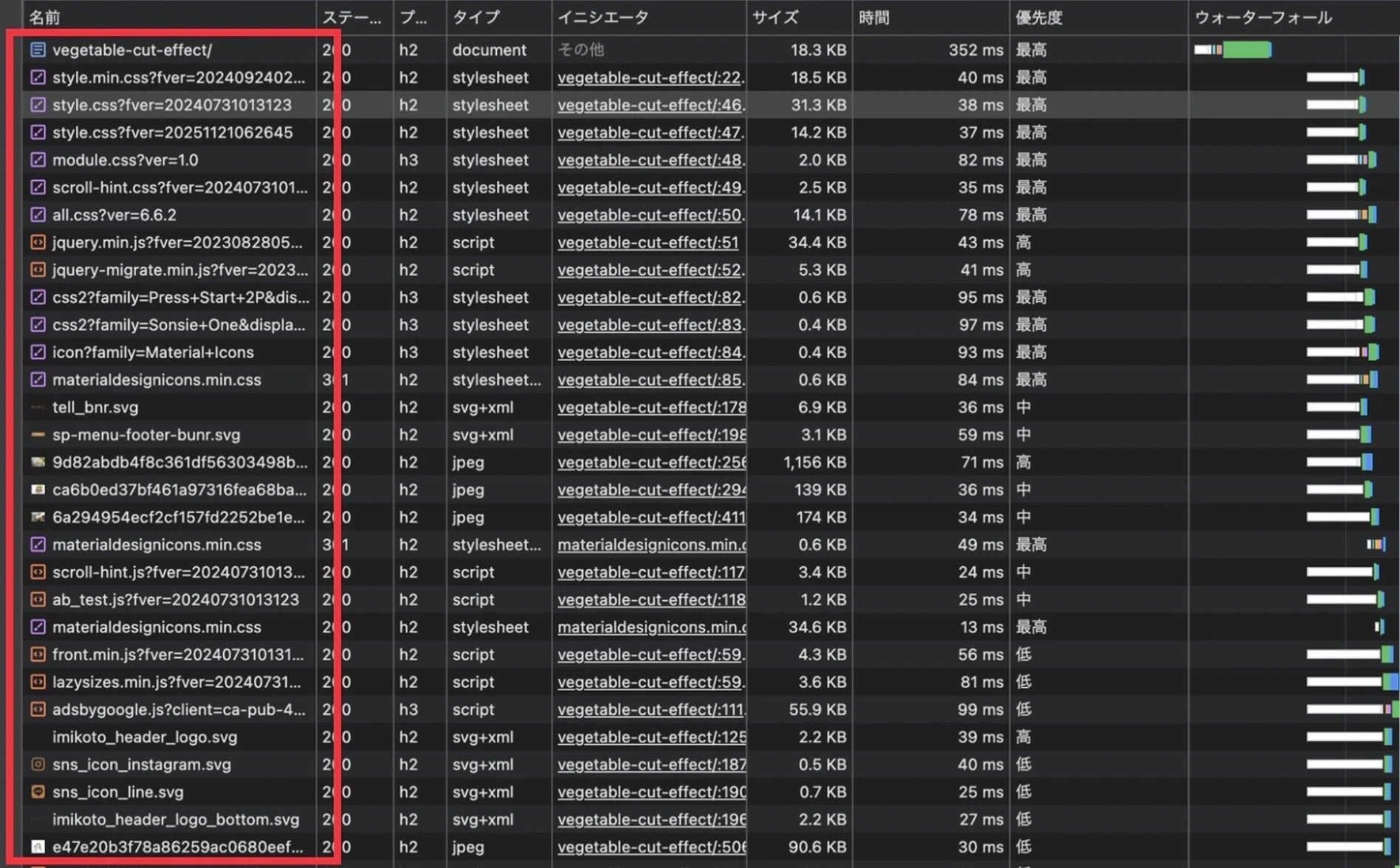The image size is (1400, 868).
Task: Select the script icon beside ab_test.js
Action: (x=38, y=599)
